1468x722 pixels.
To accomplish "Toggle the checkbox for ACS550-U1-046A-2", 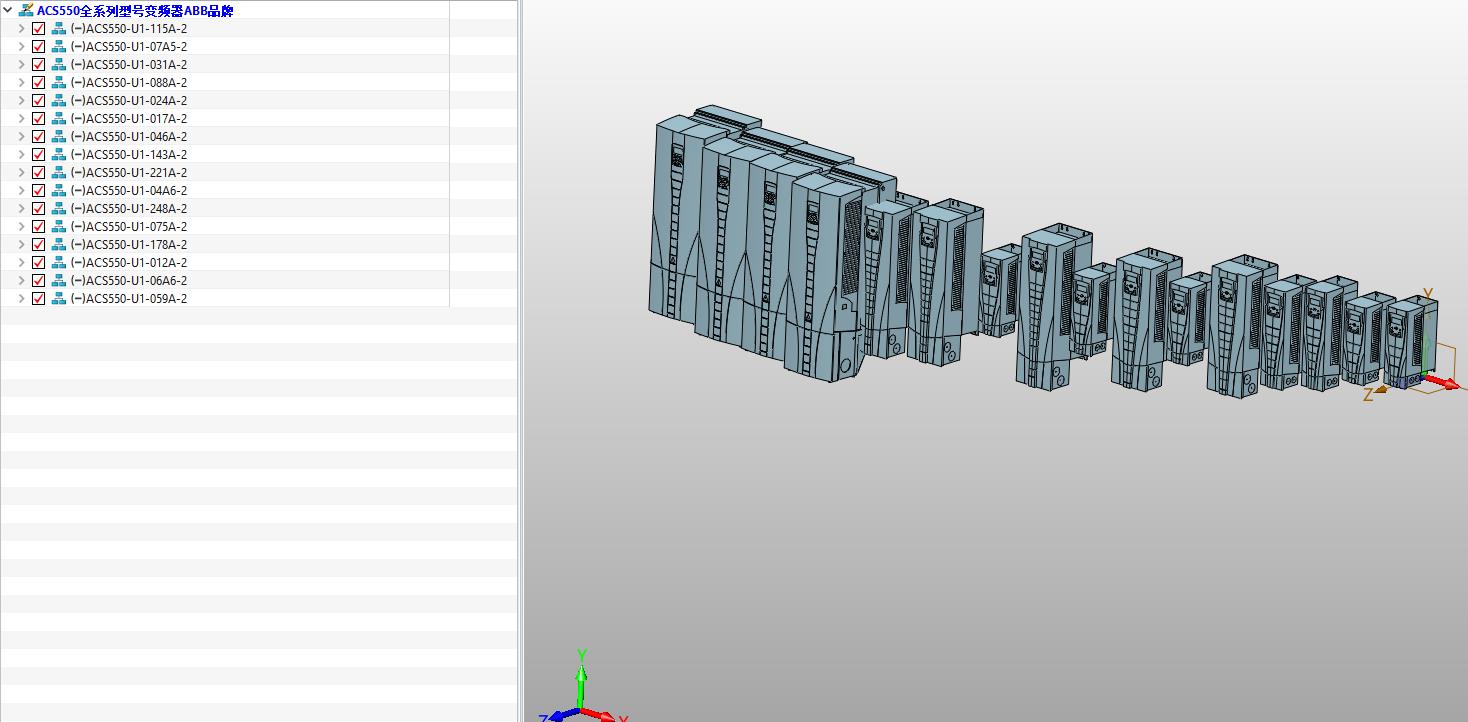I will [39, 137].
